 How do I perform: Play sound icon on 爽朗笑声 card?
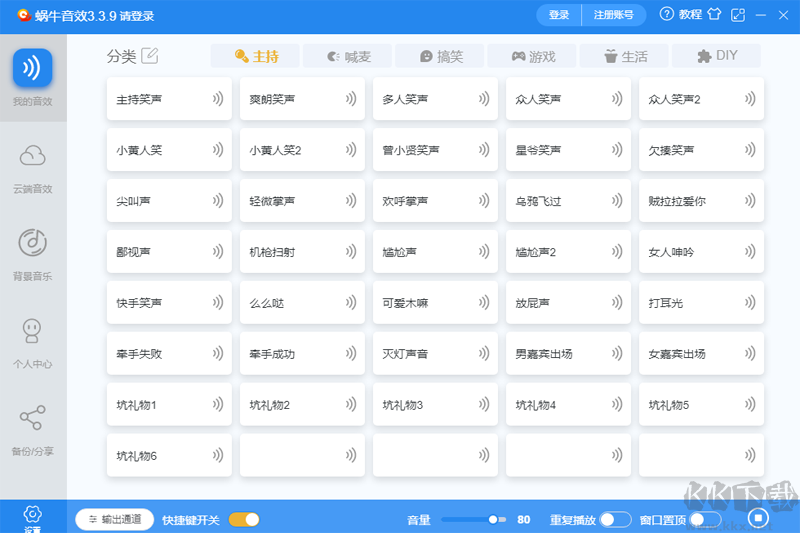point(351,98)
